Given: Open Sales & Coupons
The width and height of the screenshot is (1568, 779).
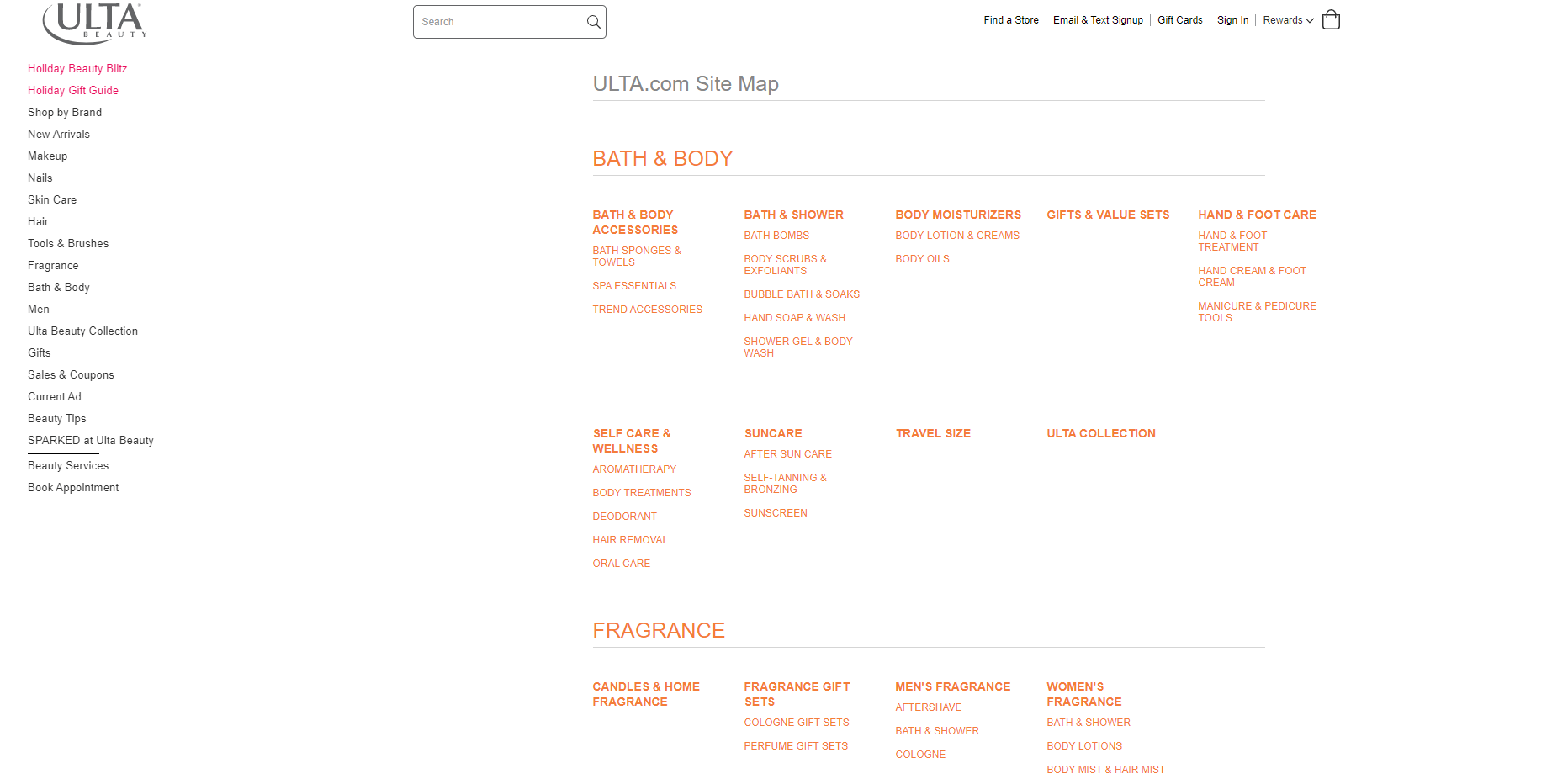Looking at the screenshot, I should (x=71, y=374).
